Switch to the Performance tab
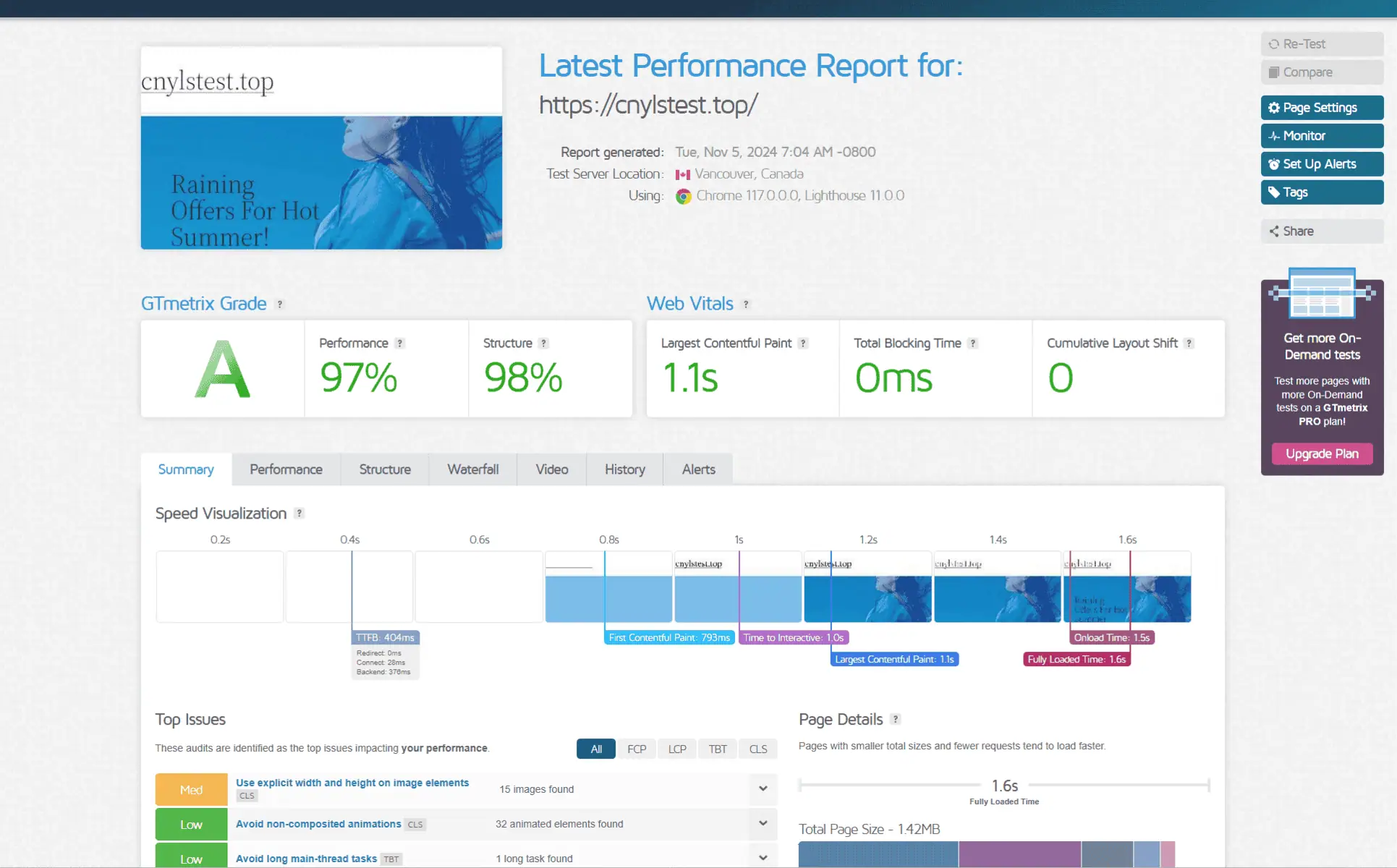The width and height of the screenshot is (1397, 868). point(286,469)
